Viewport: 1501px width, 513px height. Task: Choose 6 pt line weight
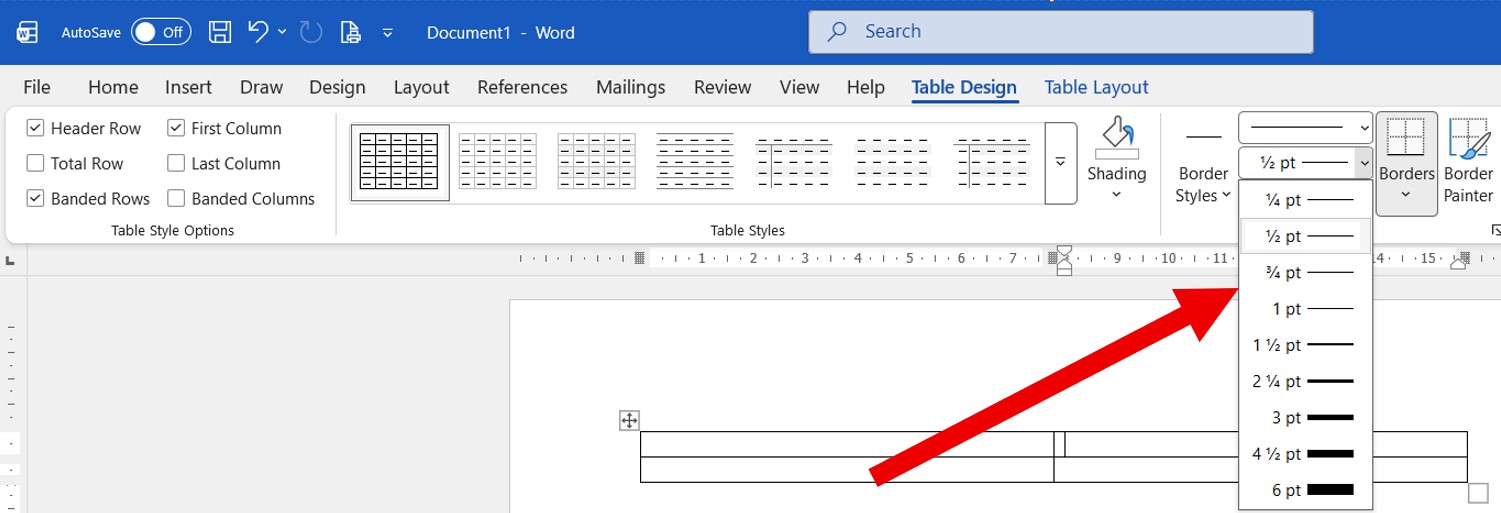click(1305, 490)
